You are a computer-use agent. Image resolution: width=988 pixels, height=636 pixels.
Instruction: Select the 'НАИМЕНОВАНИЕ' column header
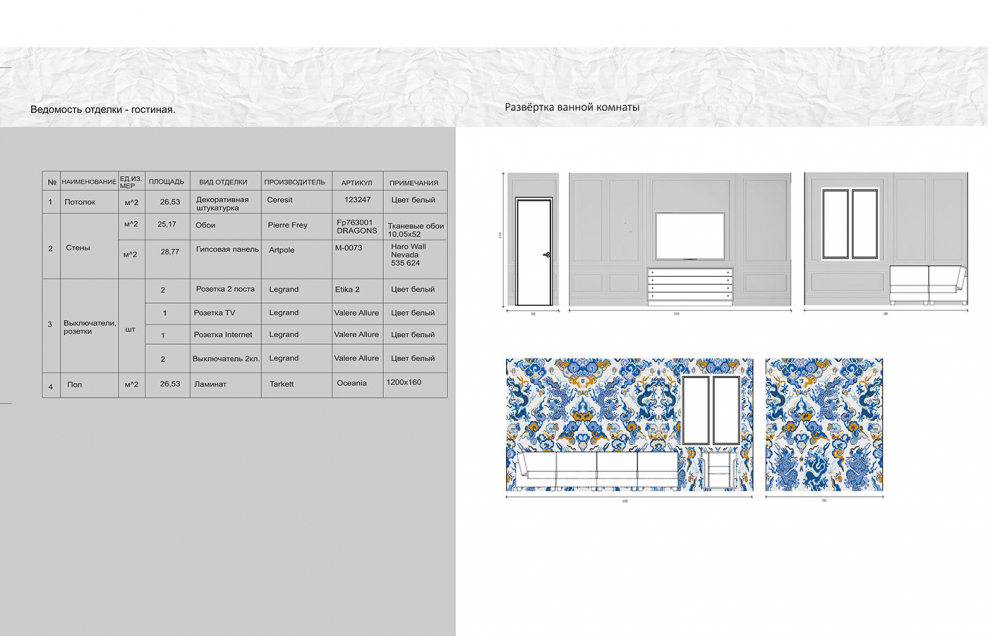point(89,182)
